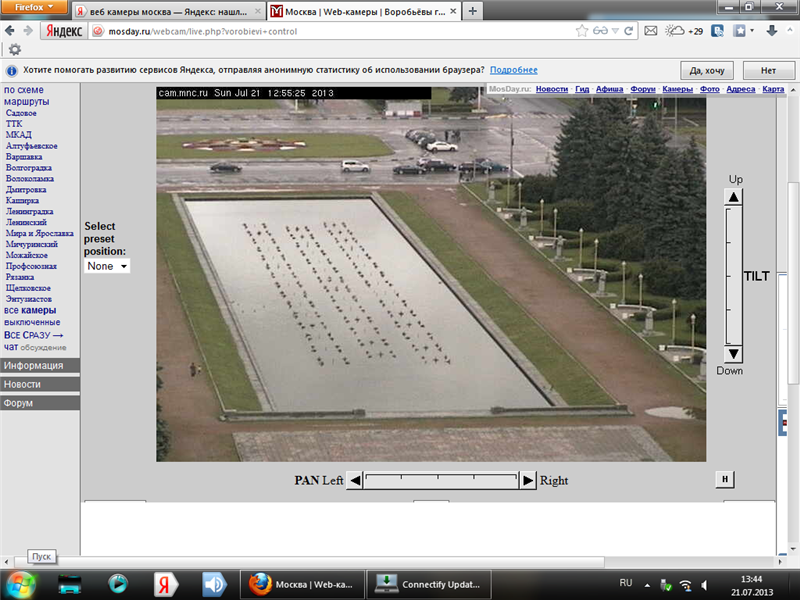
Task: Open the Гид navigation link
Action: (x=582, y=89)
